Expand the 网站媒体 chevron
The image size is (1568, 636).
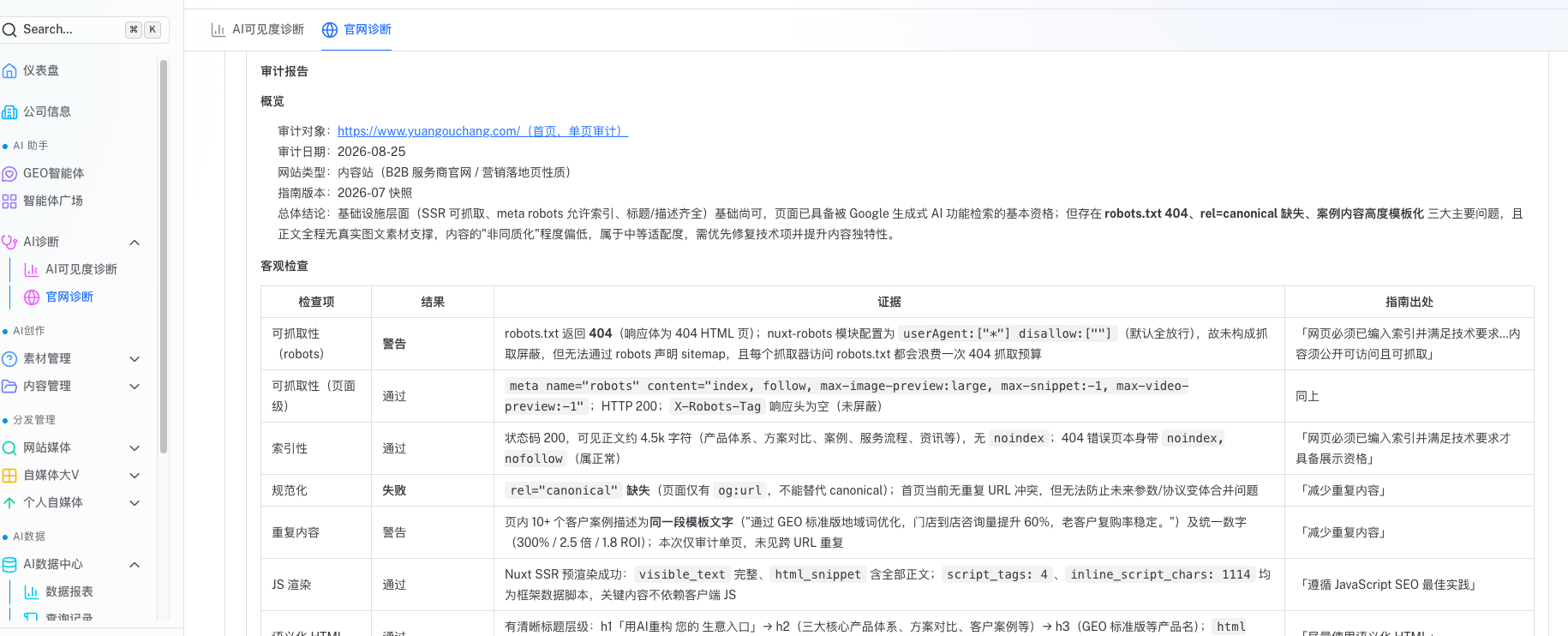point(135,447)
